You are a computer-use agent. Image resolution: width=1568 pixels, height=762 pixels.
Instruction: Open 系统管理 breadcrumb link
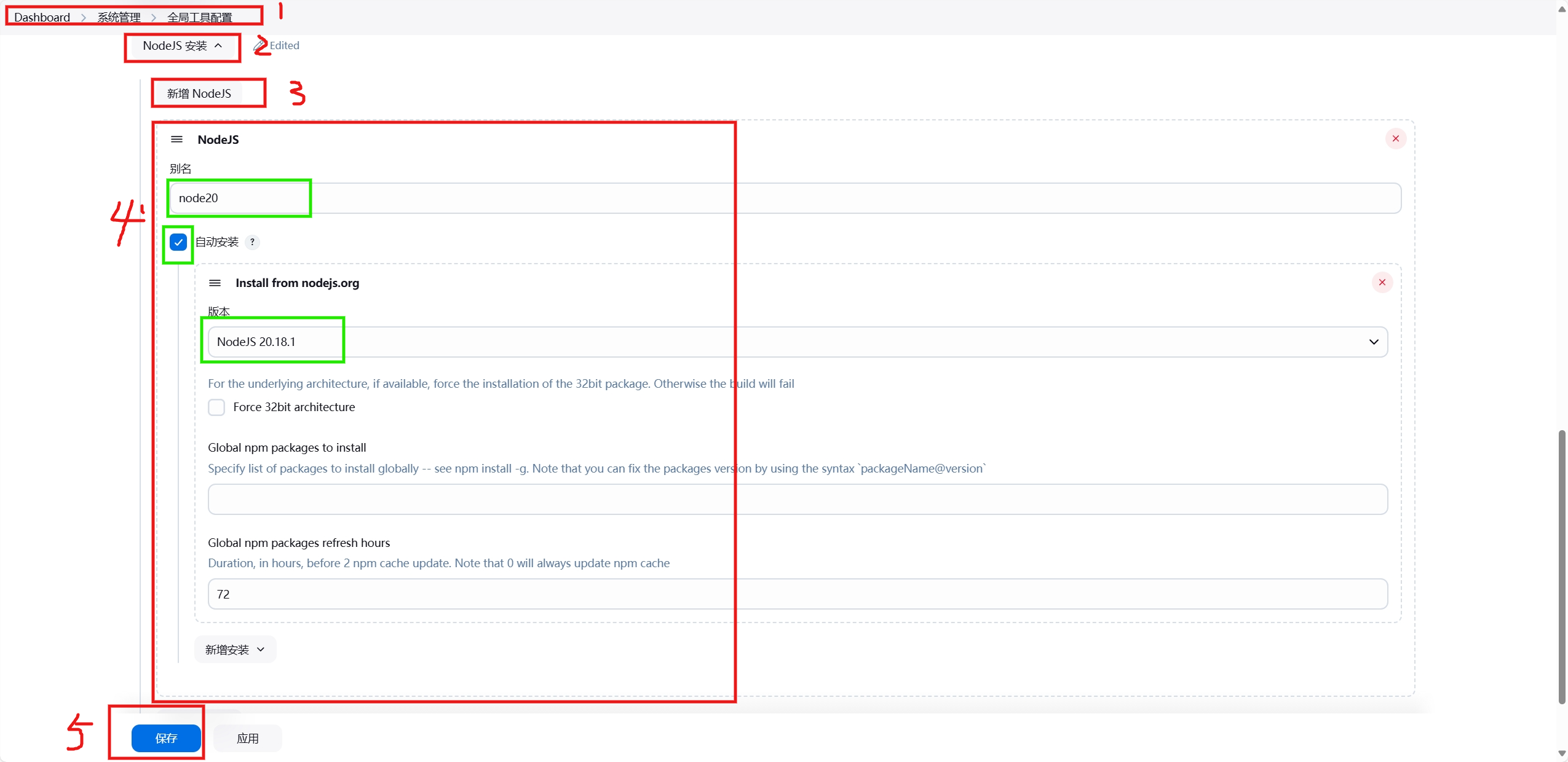[119, 17]
